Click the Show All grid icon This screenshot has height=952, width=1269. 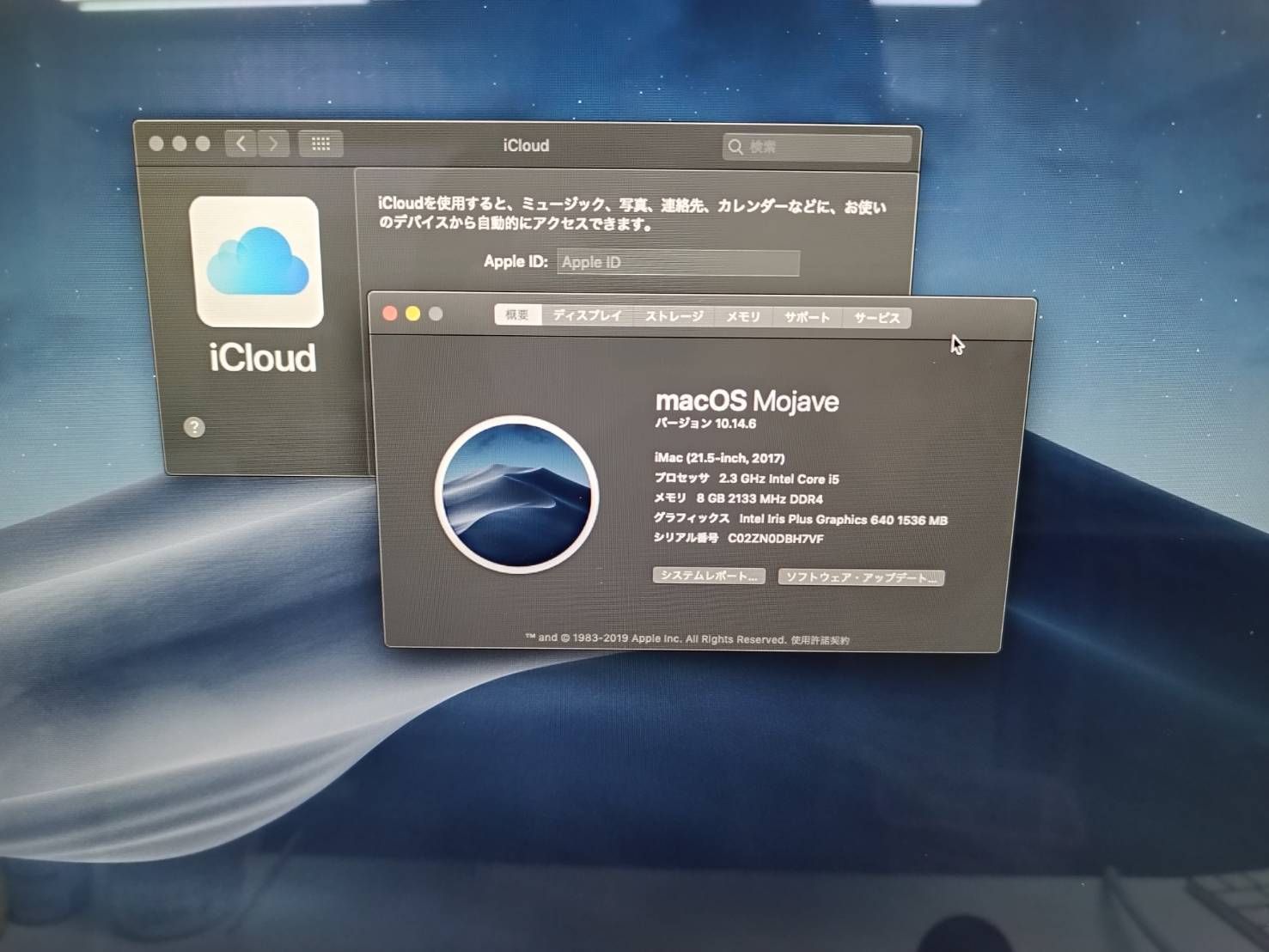[x=320, y=143]
